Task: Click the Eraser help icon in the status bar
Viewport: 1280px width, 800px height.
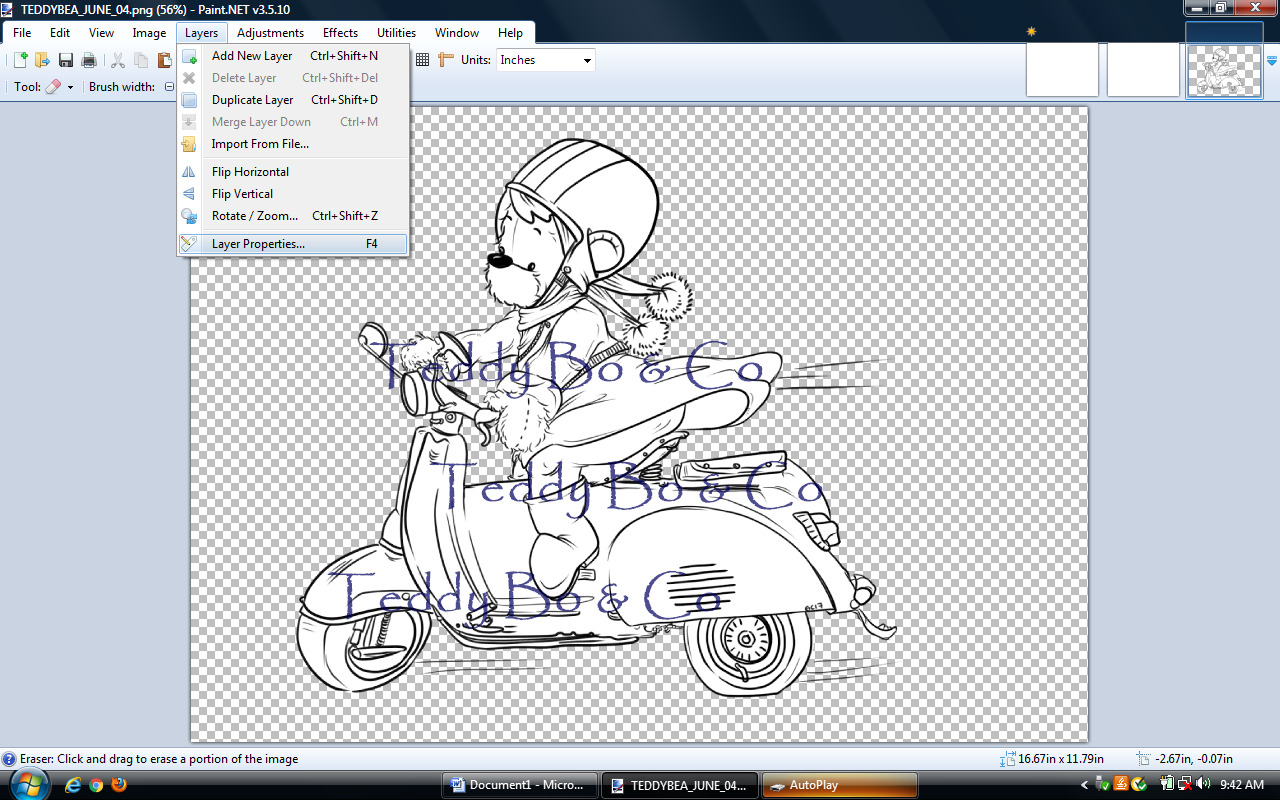Action: 9,759
